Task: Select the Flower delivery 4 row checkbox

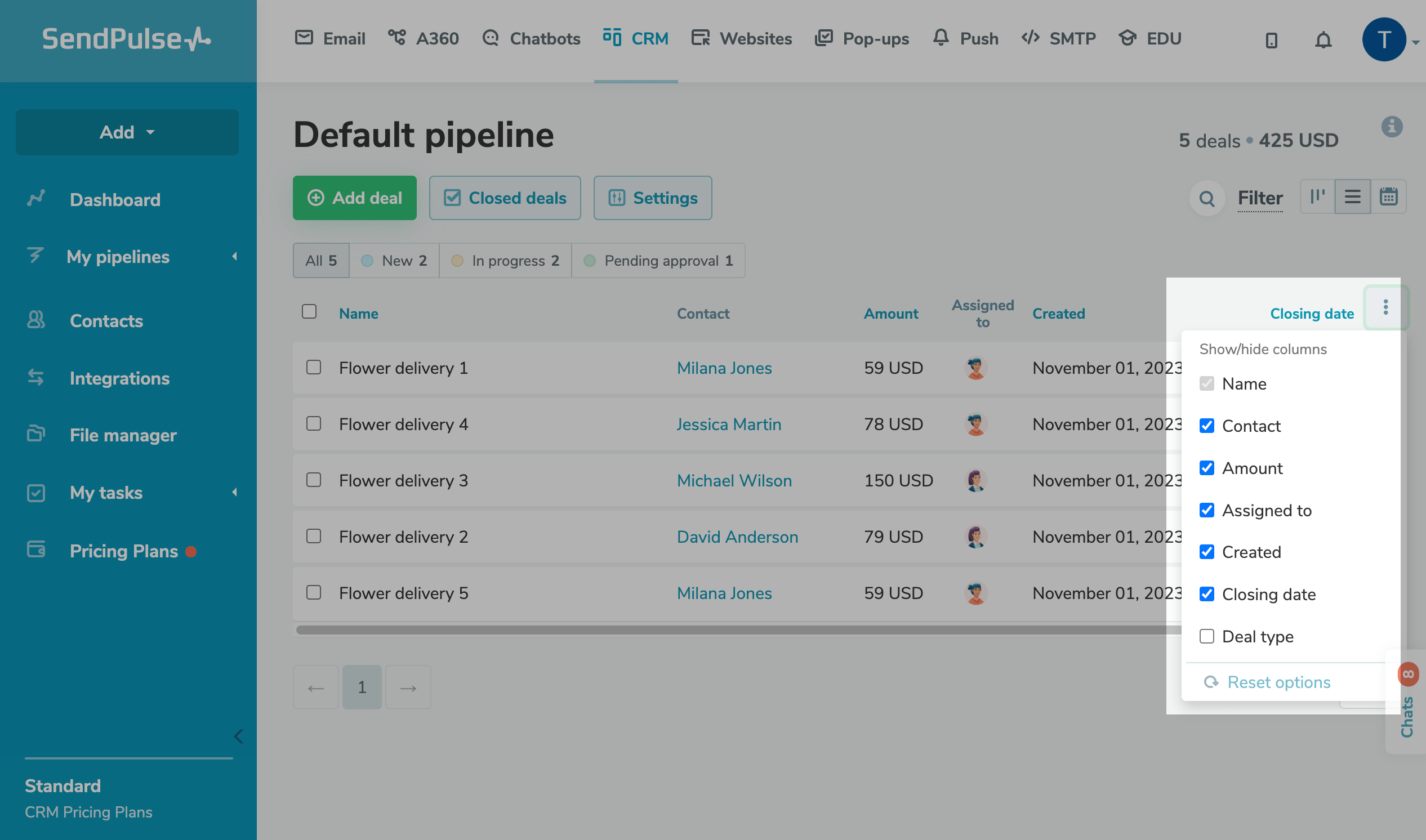Action: (x=314, y=423)
